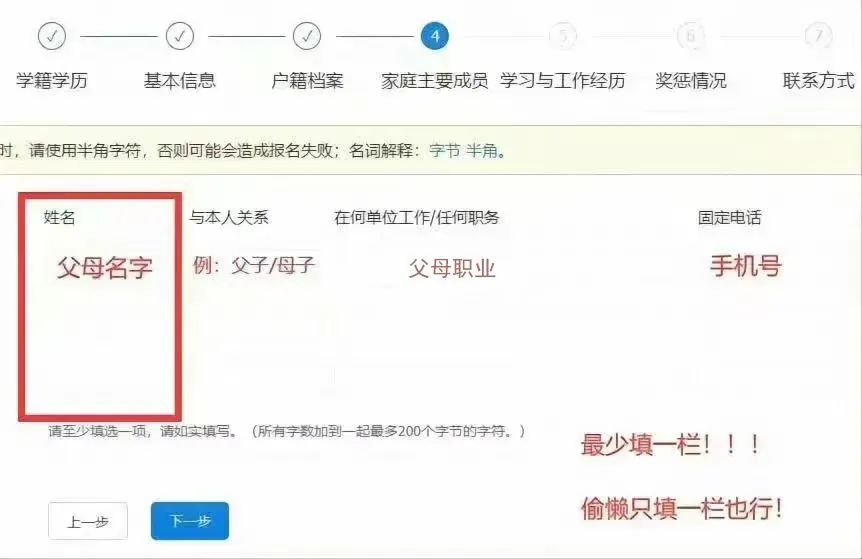
Task: Select the active step 4 circle
Action: (x=435, y=36)
